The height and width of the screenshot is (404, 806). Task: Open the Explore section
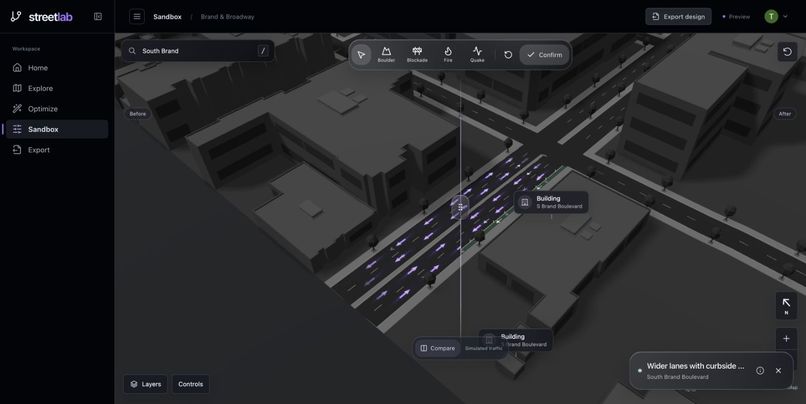57,88
